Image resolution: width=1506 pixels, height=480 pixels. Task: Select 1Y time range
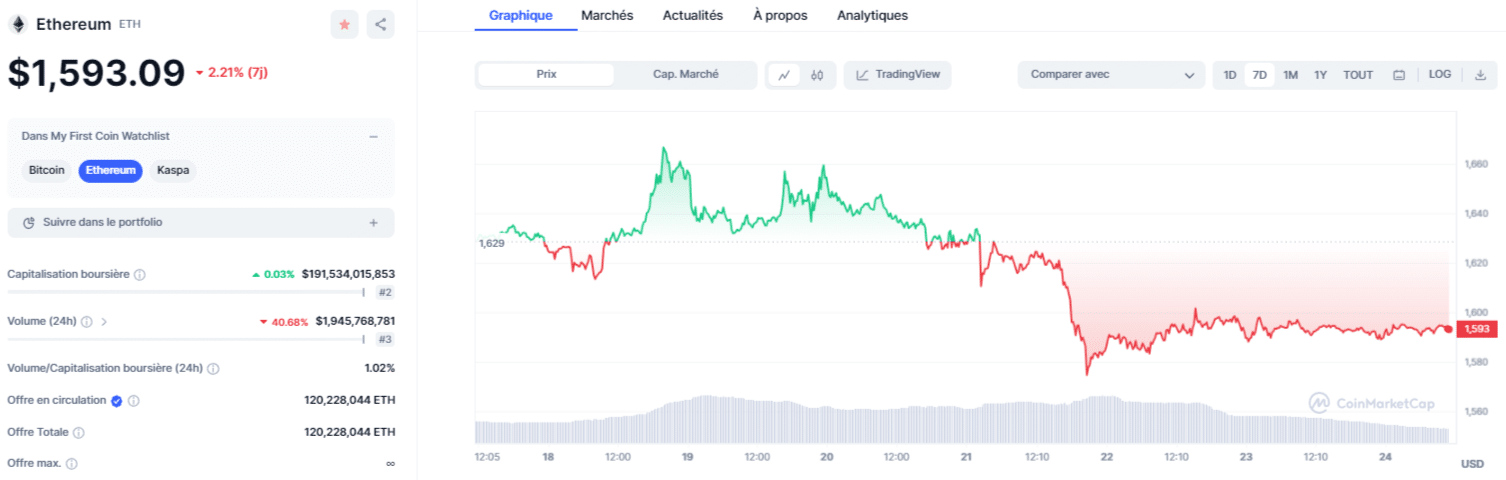[x=1321, y=75]
